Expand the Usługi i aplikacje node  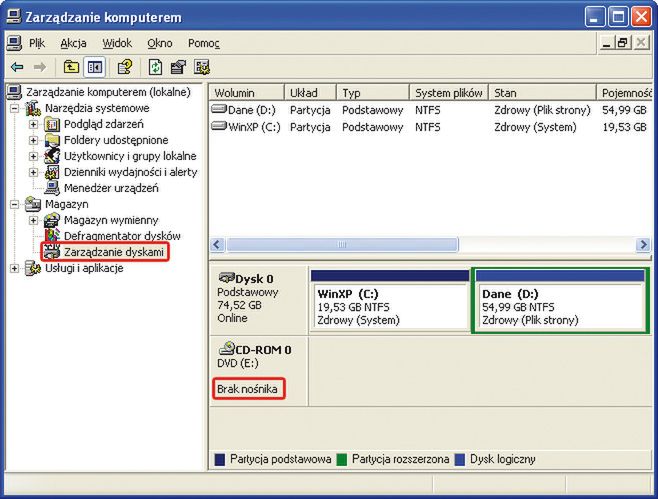[14, 268]
